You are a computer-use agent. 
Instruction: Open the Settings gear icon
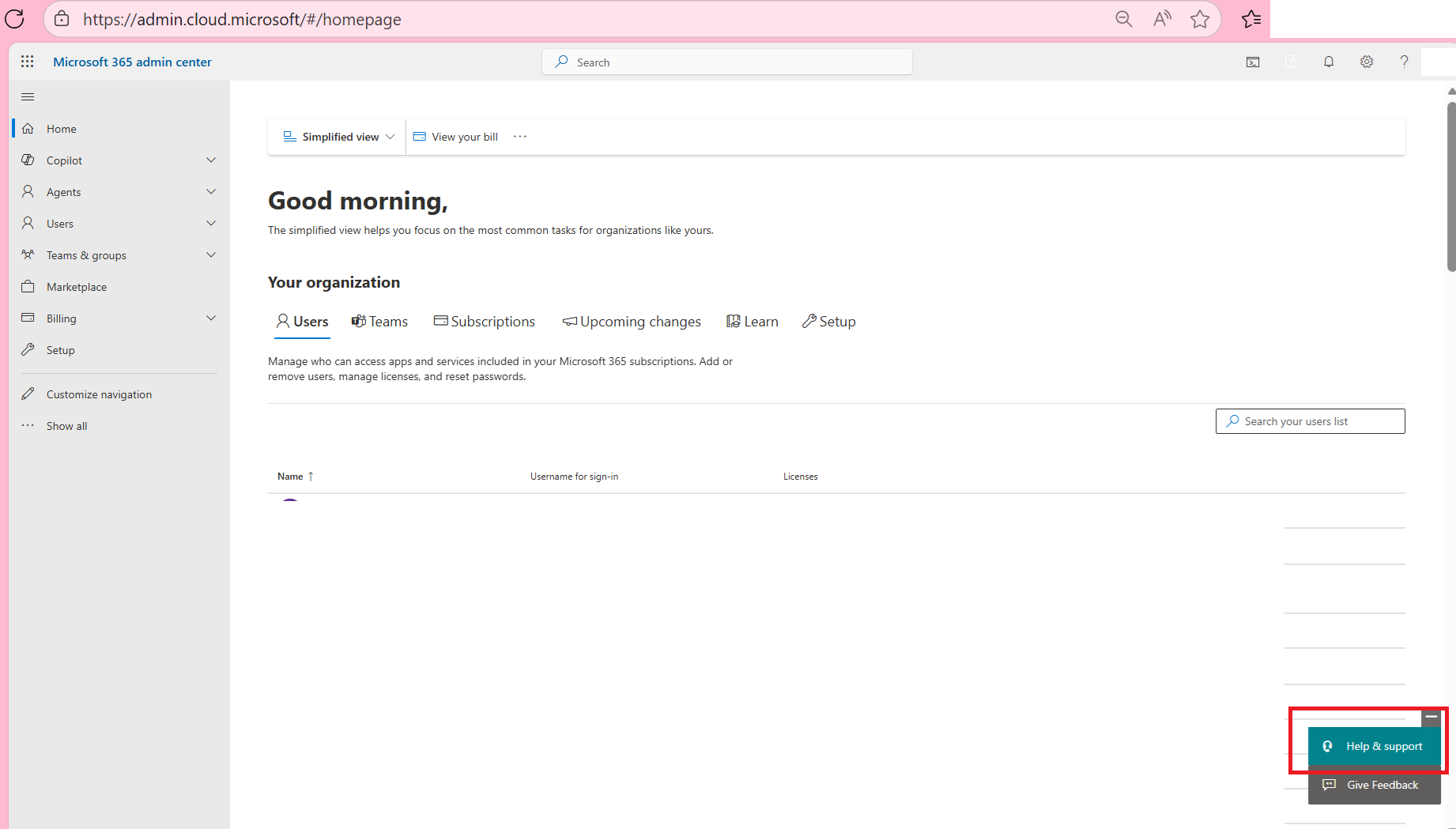[1367, 62]
